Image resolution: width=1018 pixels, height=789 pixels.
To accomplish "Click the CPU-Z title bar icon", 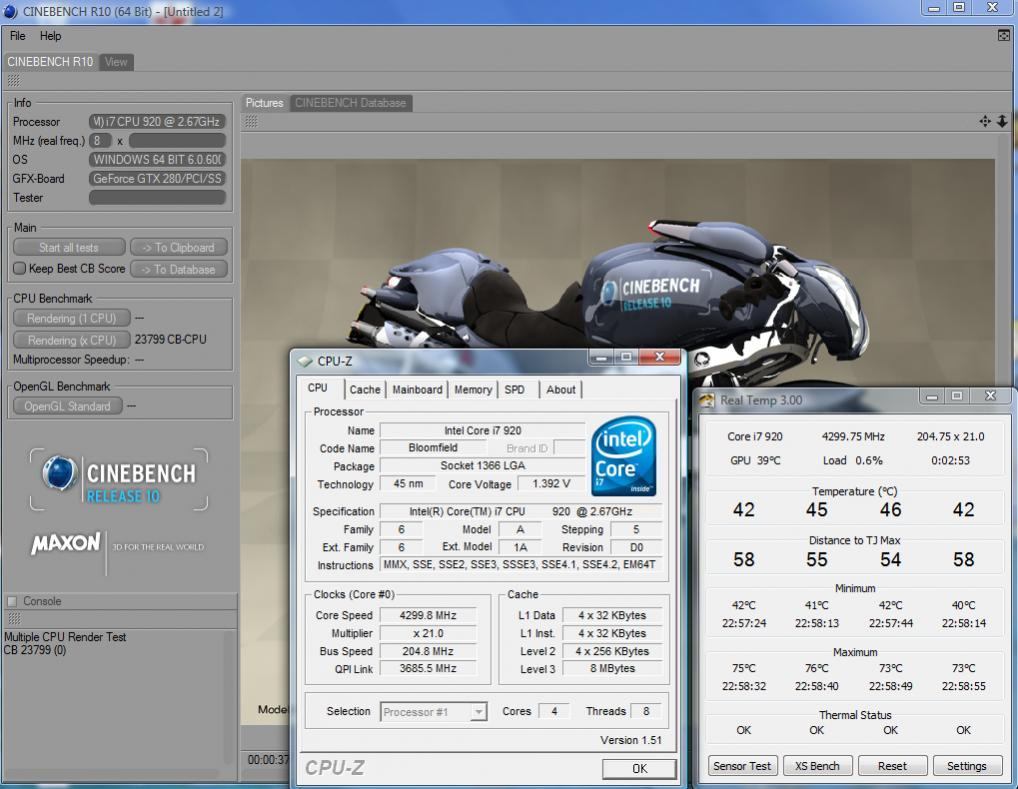I will point(304,361).
